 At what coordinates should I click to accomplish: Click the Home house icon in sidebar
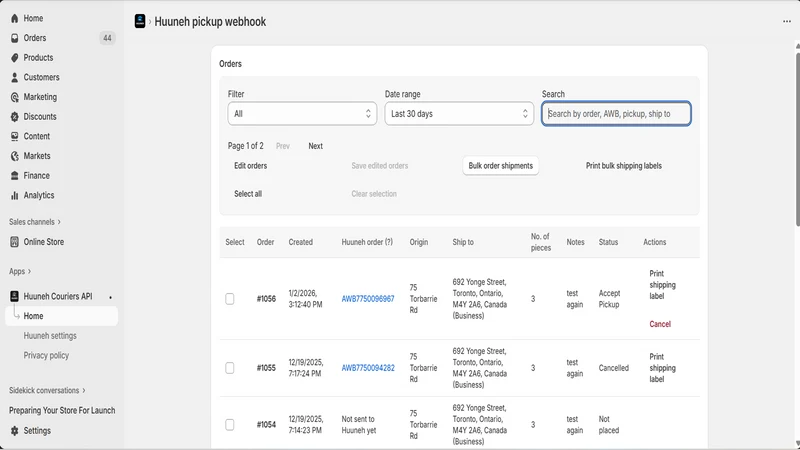click(x=14, y=18)
